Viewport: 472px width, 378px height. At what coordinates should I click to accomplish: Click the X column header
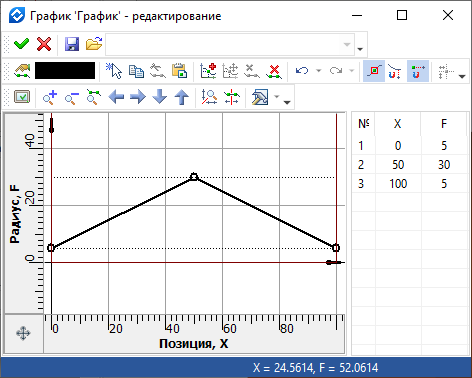(397, 124)
